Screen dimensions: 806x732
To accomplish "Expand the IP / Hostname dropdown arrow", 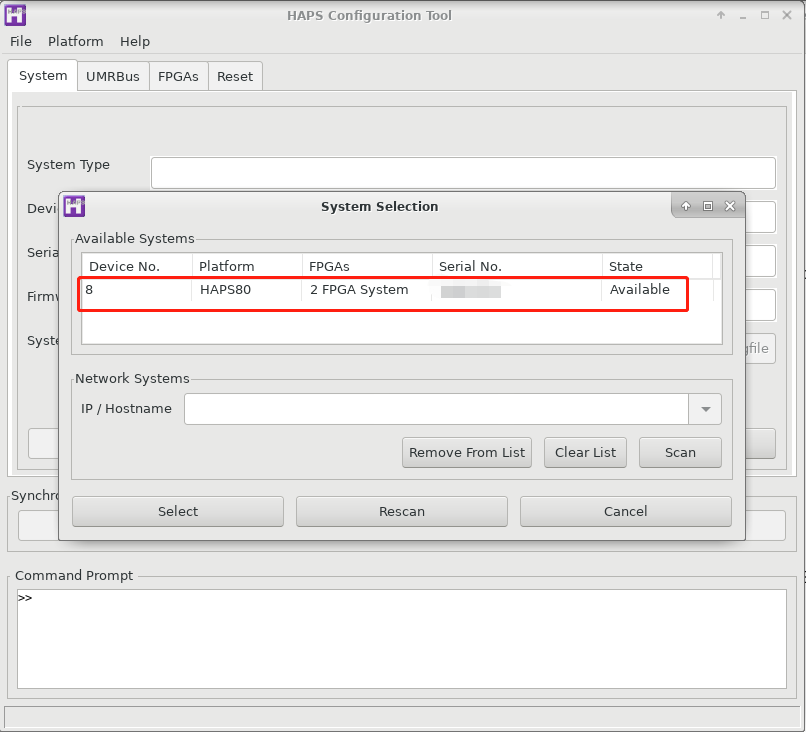I will coord(705,409).
